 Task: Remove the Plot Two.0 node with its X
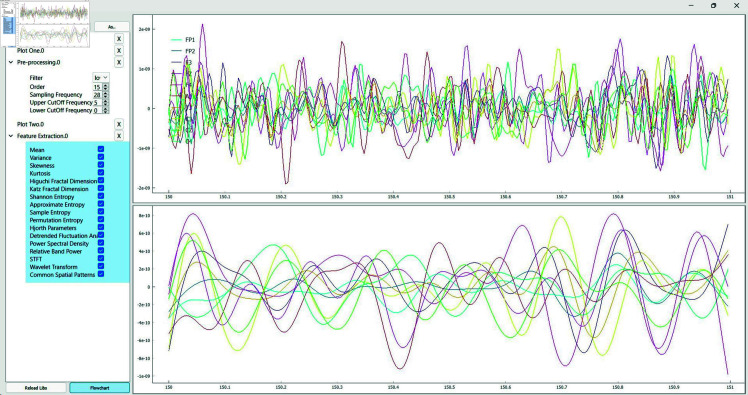(119, 125)
